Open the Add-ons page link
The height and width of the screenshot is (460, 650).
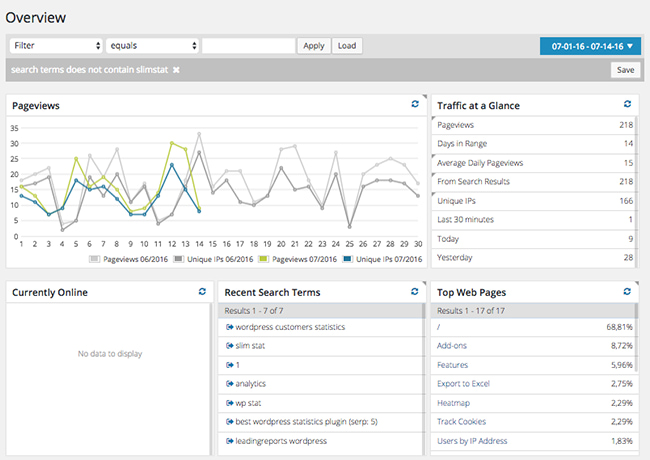tap(453, 346)
